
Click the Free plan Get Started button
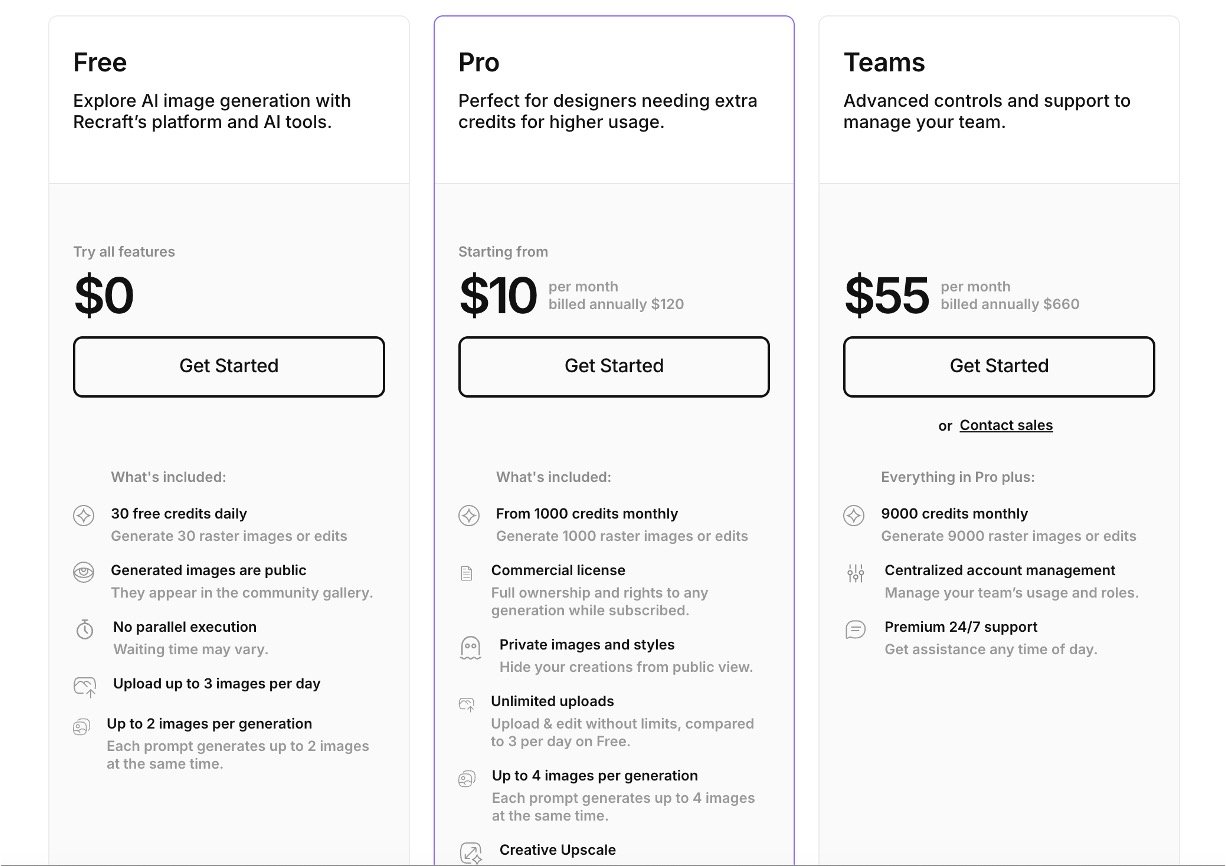229,366
